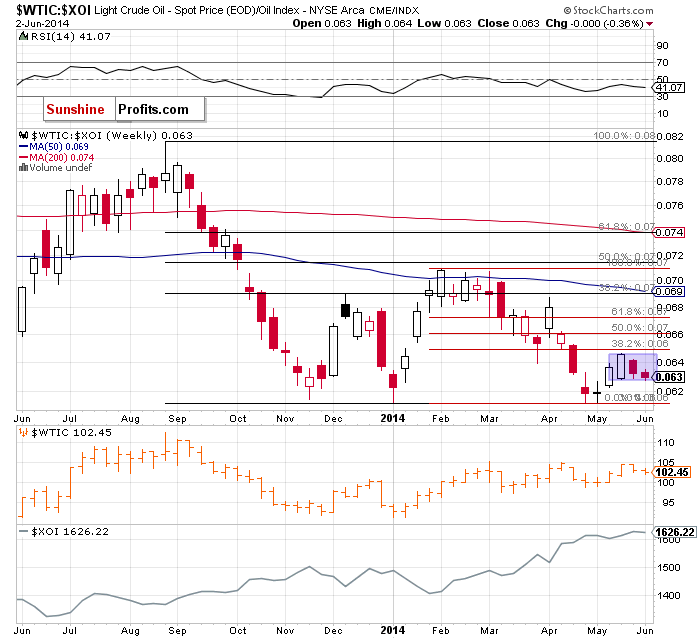This screenshot has width=700, height=639.
Task: Click the grey line marker before $XOI 1626.22
Action: pos(24,531)
